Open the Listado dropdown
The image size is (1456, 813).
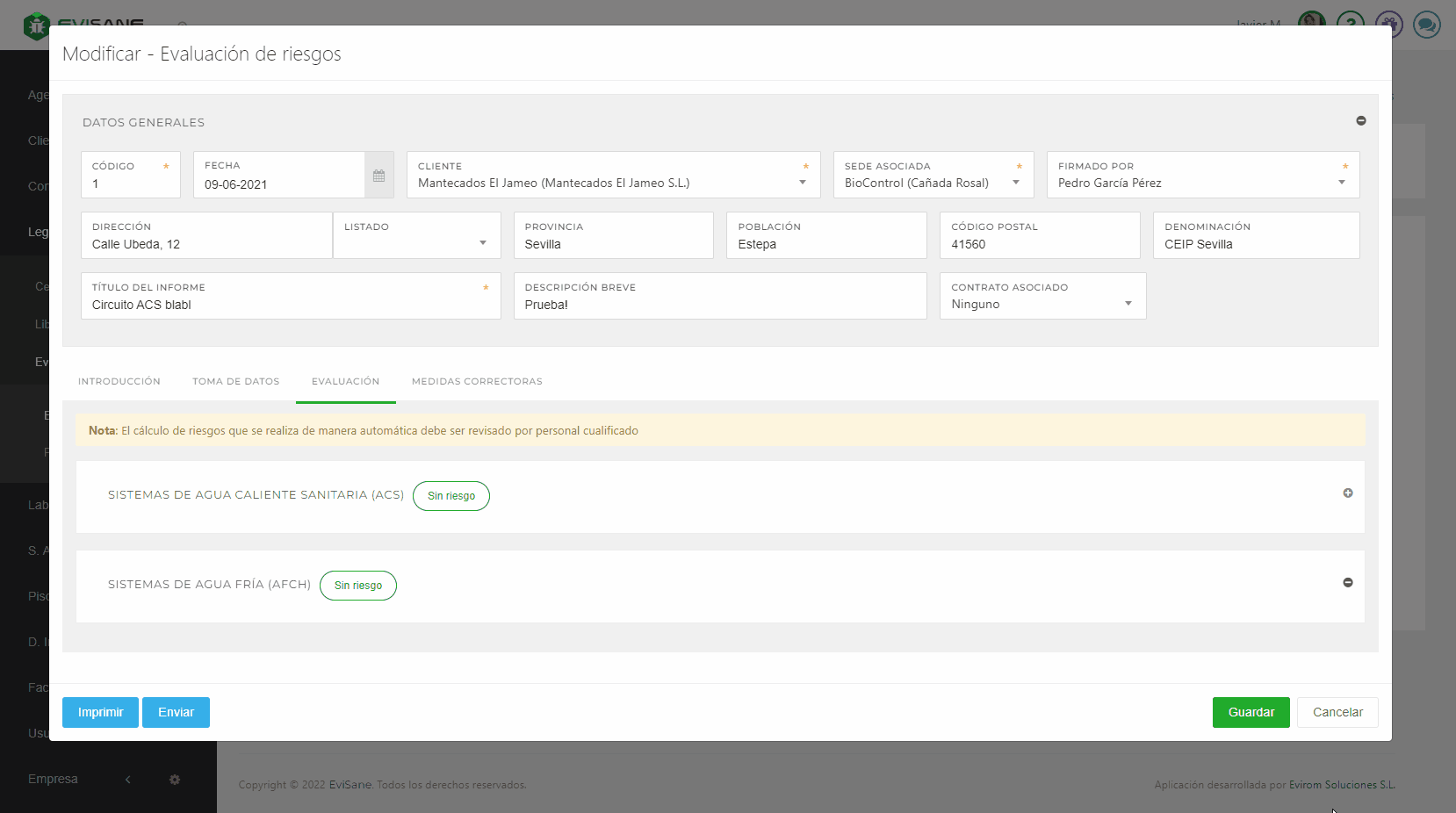pyautogui.click(x=482, y=243)
